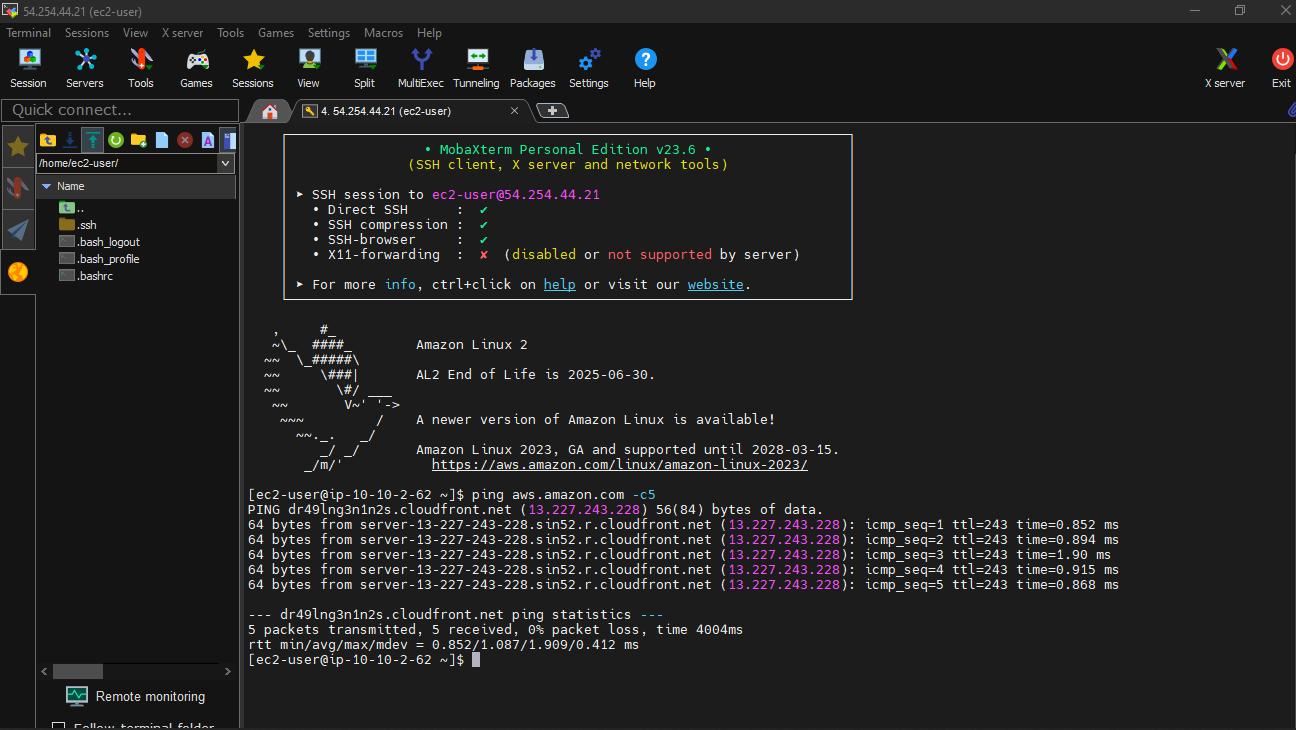This screenshot has height=730, width=1296.
Task: Click the paperclip icon at tab bar right
Action: pos(1290,110)
